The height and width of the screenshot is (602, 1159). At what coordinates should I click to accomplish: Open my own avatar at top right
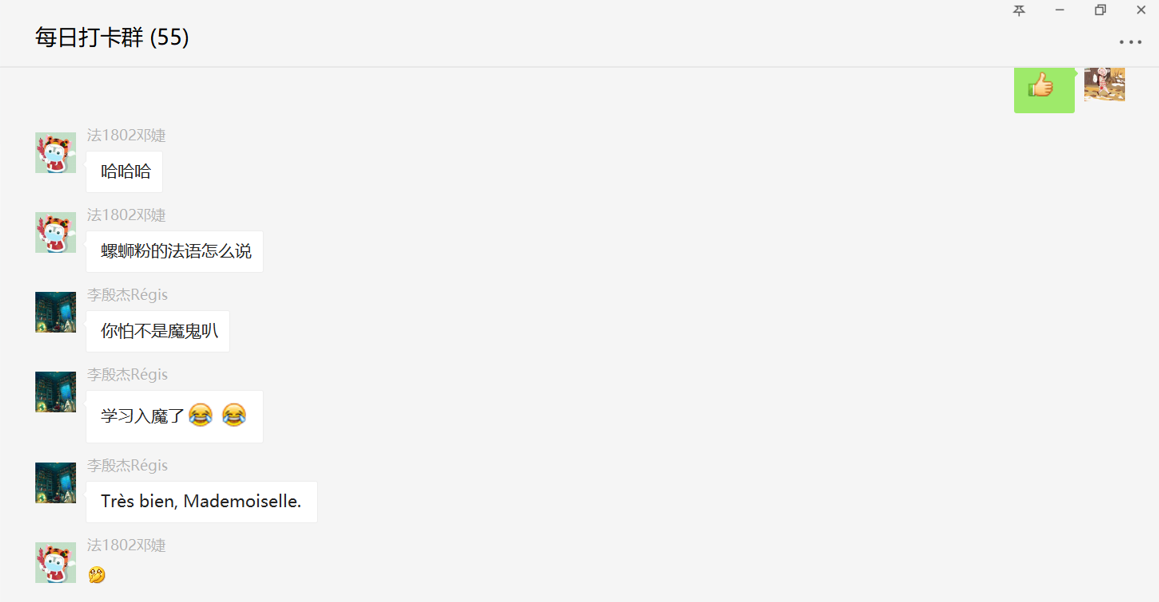click(x=1104, y=84)
